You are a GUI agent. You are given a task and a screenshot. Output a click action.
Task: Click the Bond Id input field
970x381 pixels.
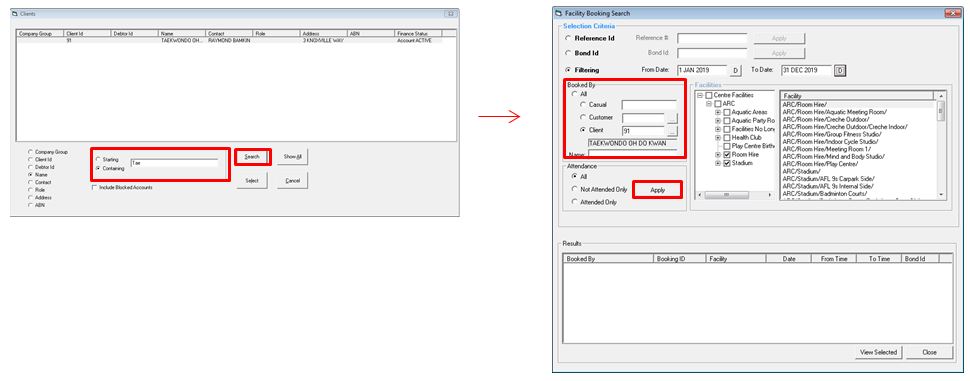coord(713,54)
